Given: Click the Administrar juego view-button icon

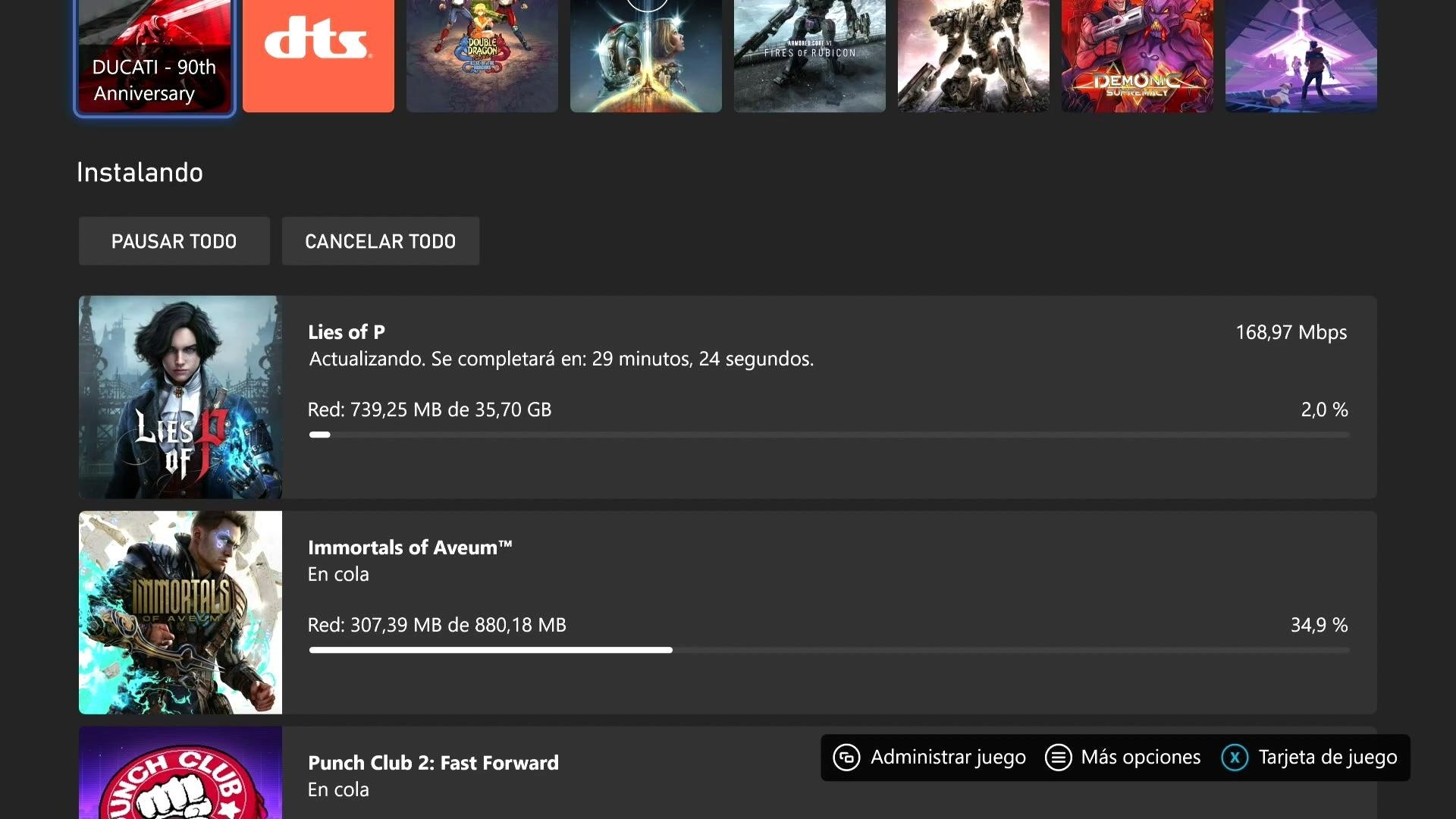Looking at the screenshot, I should pos(846,758).
